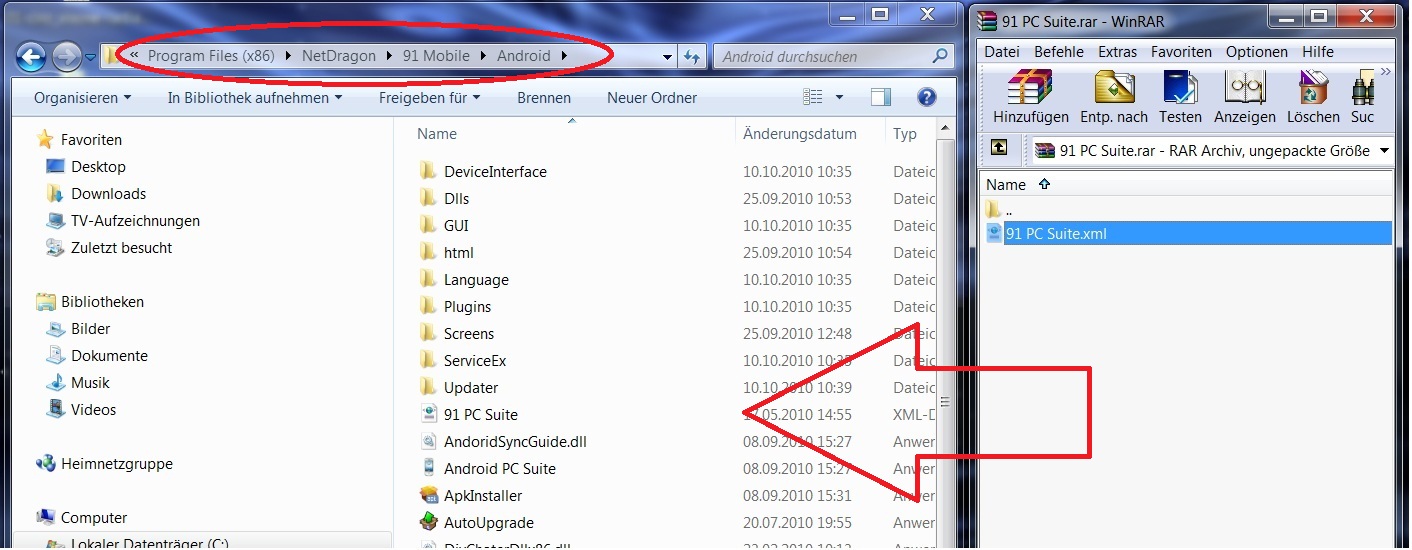Open Downloads in the sidebar
The image size is (1412, 550).
point(108,194)
